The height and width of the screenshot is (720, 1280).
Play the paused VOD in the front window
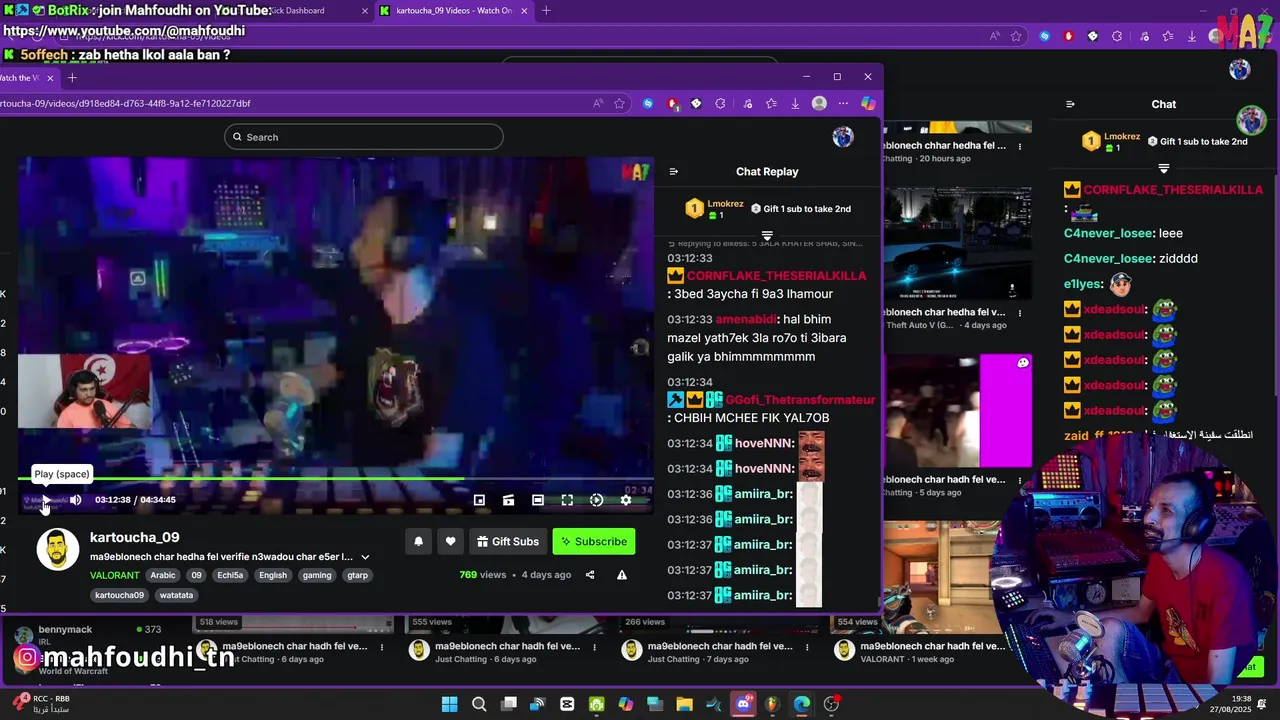point(45,500)
